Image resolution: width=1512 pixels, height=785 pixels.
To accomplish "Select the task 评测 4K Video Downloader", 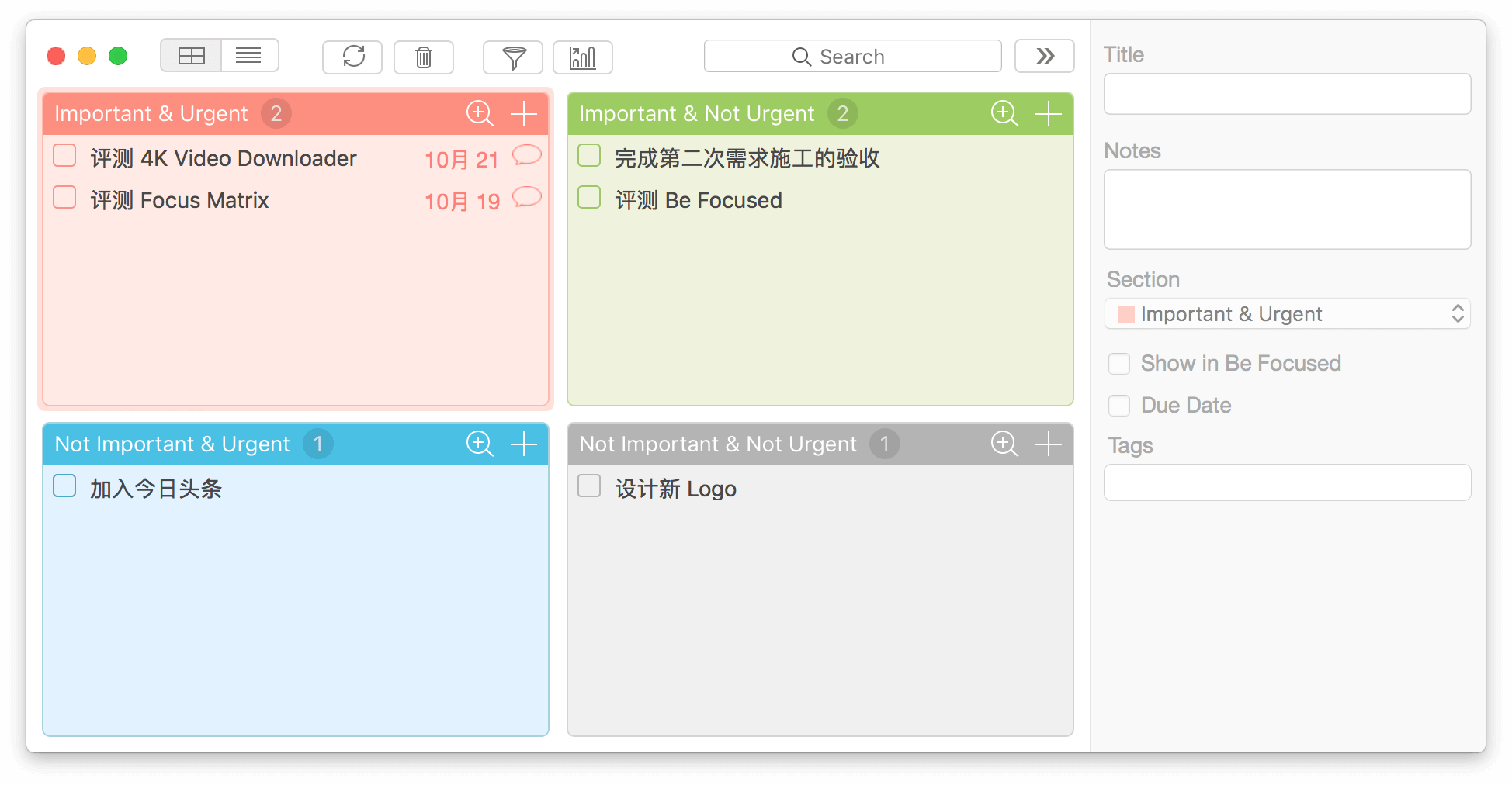I will click(224, 158).
